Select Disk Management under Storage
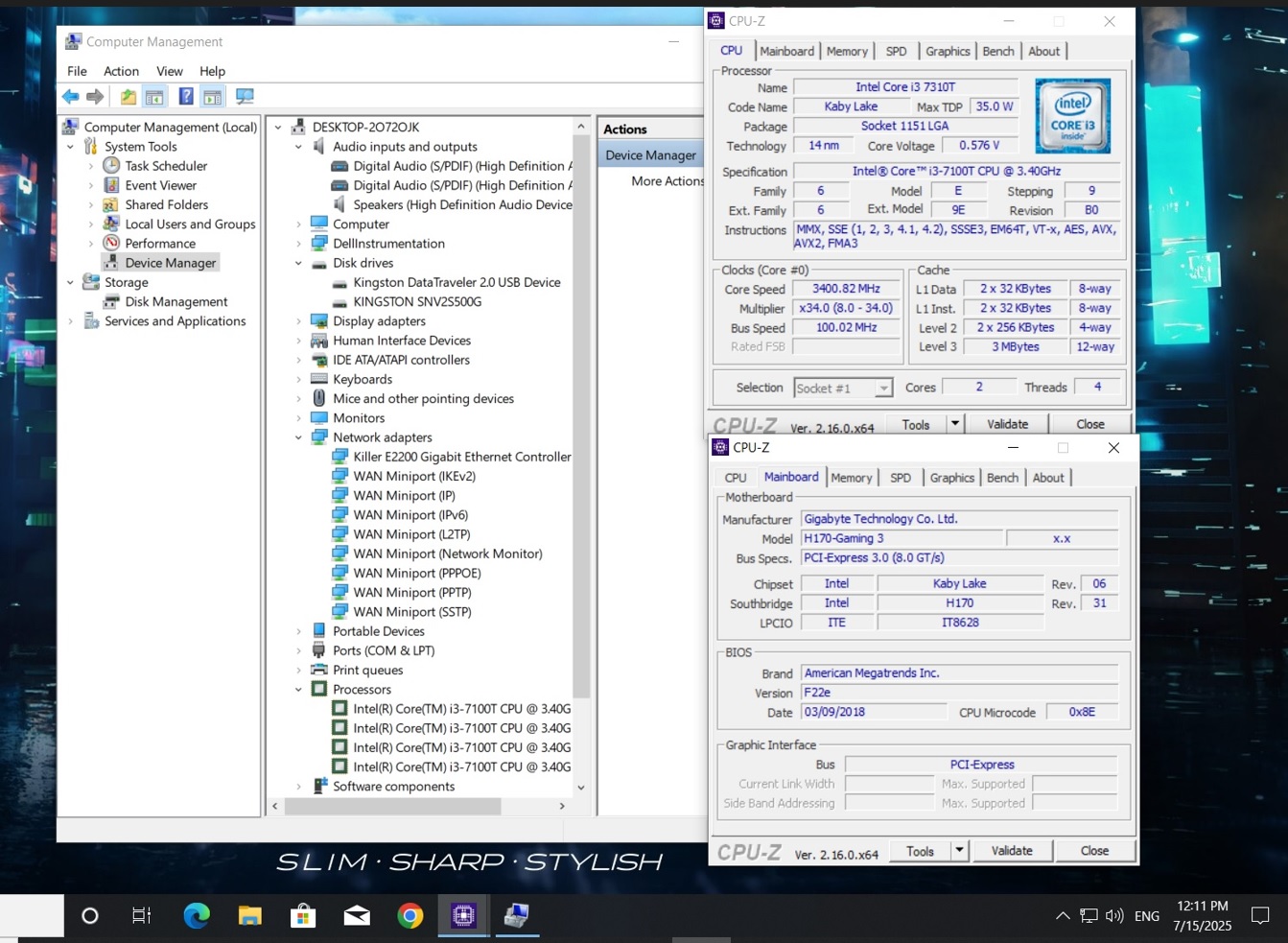Screen dimensions: 1288x943 pyautogui.click(x=176, y=301)
